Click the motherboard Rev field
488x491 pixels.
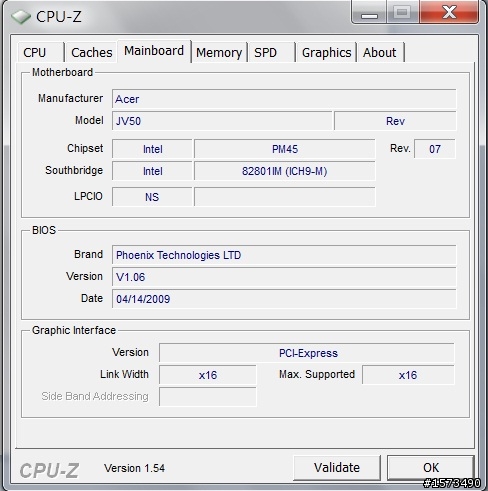[395, 121]
